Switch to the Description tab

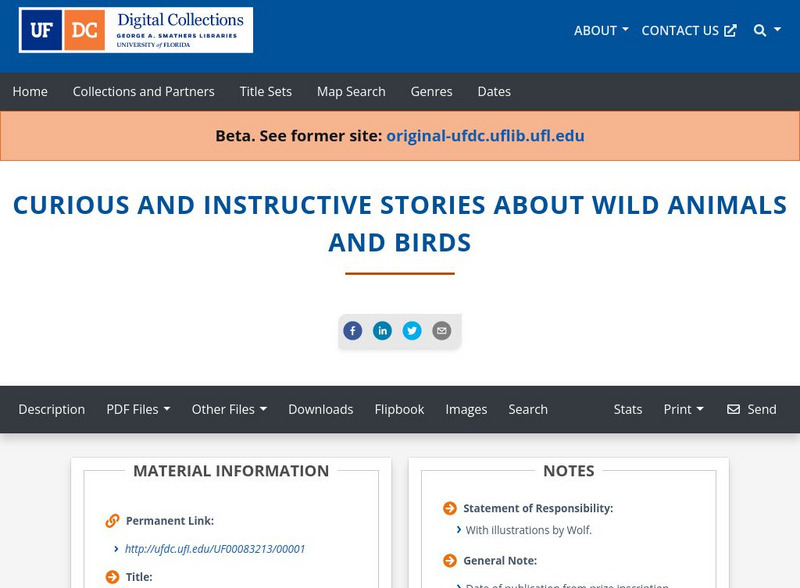(51, 409)
